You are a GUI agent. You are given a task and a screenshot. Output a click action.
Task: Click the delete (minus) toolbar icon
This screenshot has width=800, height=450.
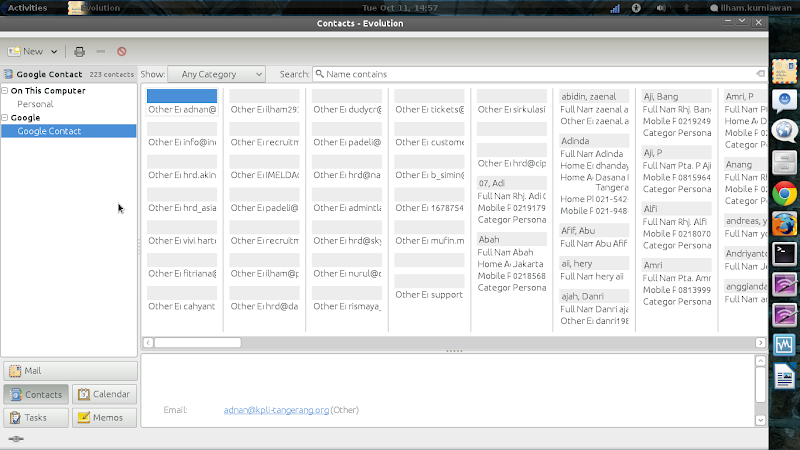pyautogui.click(x=101, y=52)
